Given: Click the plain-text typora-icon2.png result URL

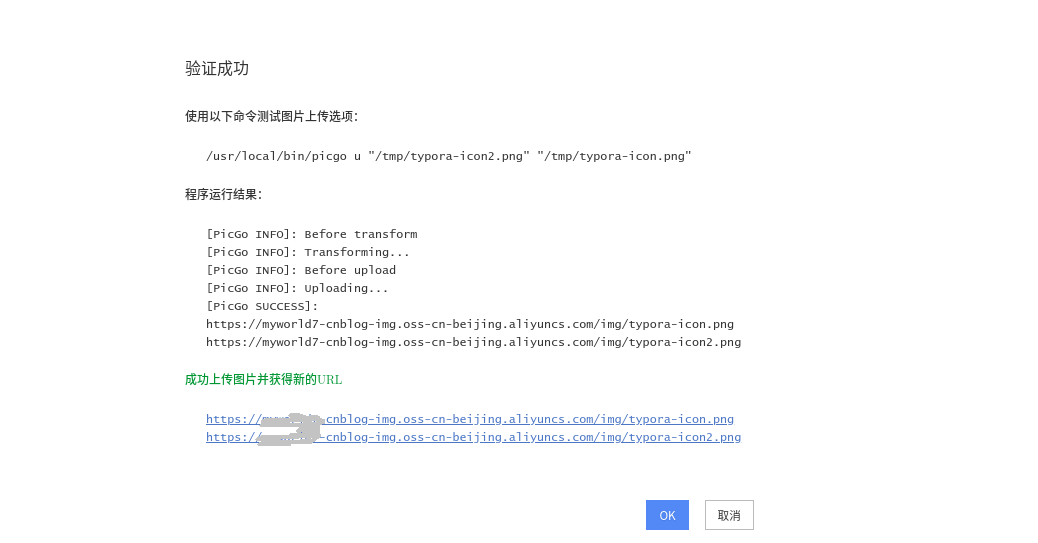Looking at the screenshot, I should pyautogui.click(x=473, y=342).
